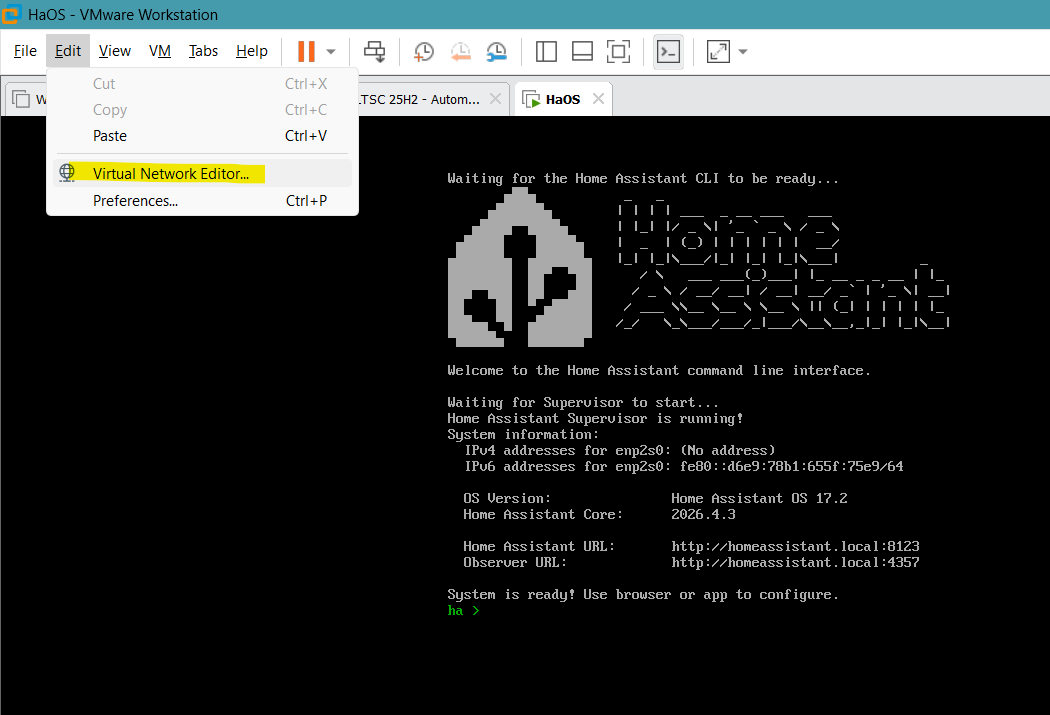Click the '(No address)' IPv4 text
1050x715 pixels.
[727, 450]
